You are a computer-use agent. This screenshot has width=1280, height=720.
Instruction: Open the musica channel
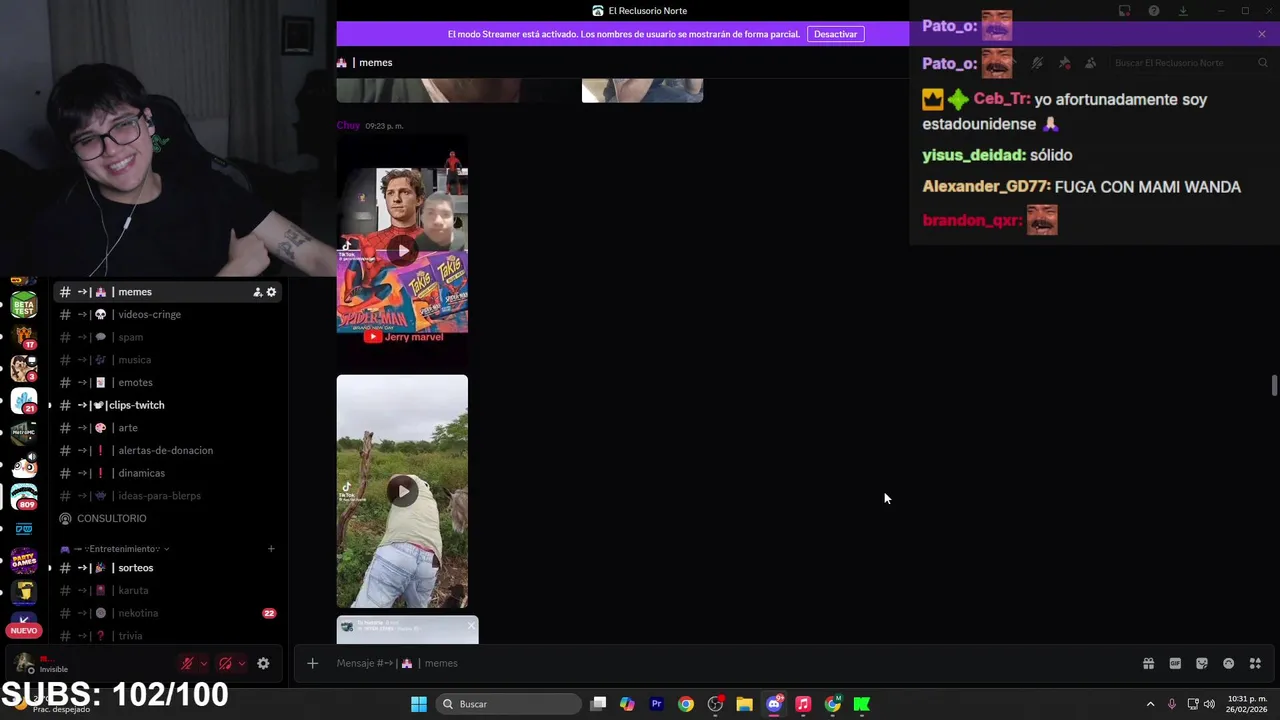(x=169, y=360)
